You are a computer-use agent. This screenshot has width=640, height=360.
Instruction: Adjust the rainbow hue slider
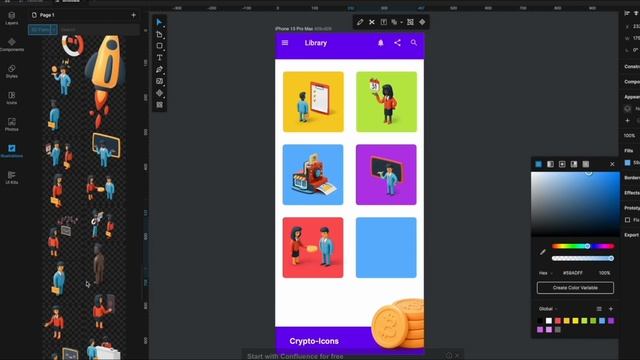click(583, 246)
